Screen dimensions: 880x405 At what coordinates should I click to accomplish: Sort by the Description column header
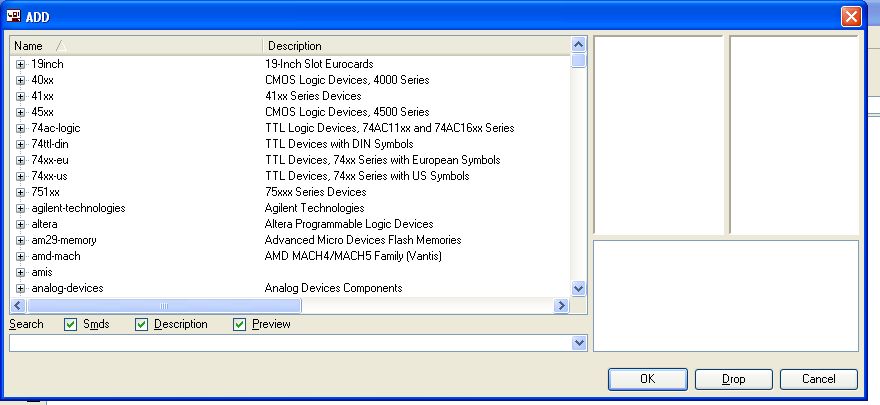coord(416,46)
